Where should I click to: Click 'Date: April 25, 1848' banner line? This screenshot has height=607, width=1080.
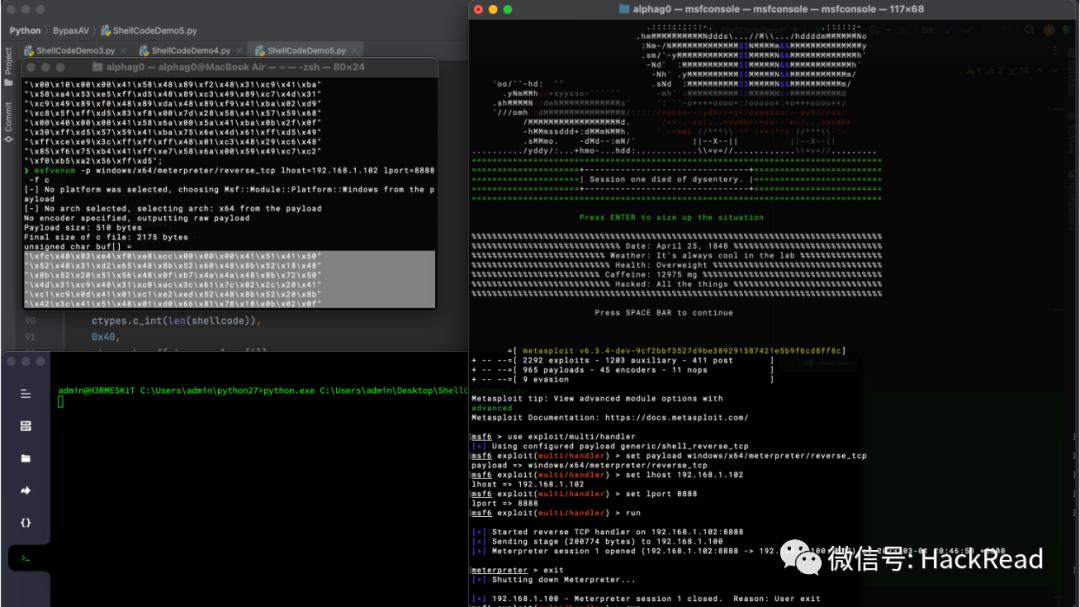676,246
